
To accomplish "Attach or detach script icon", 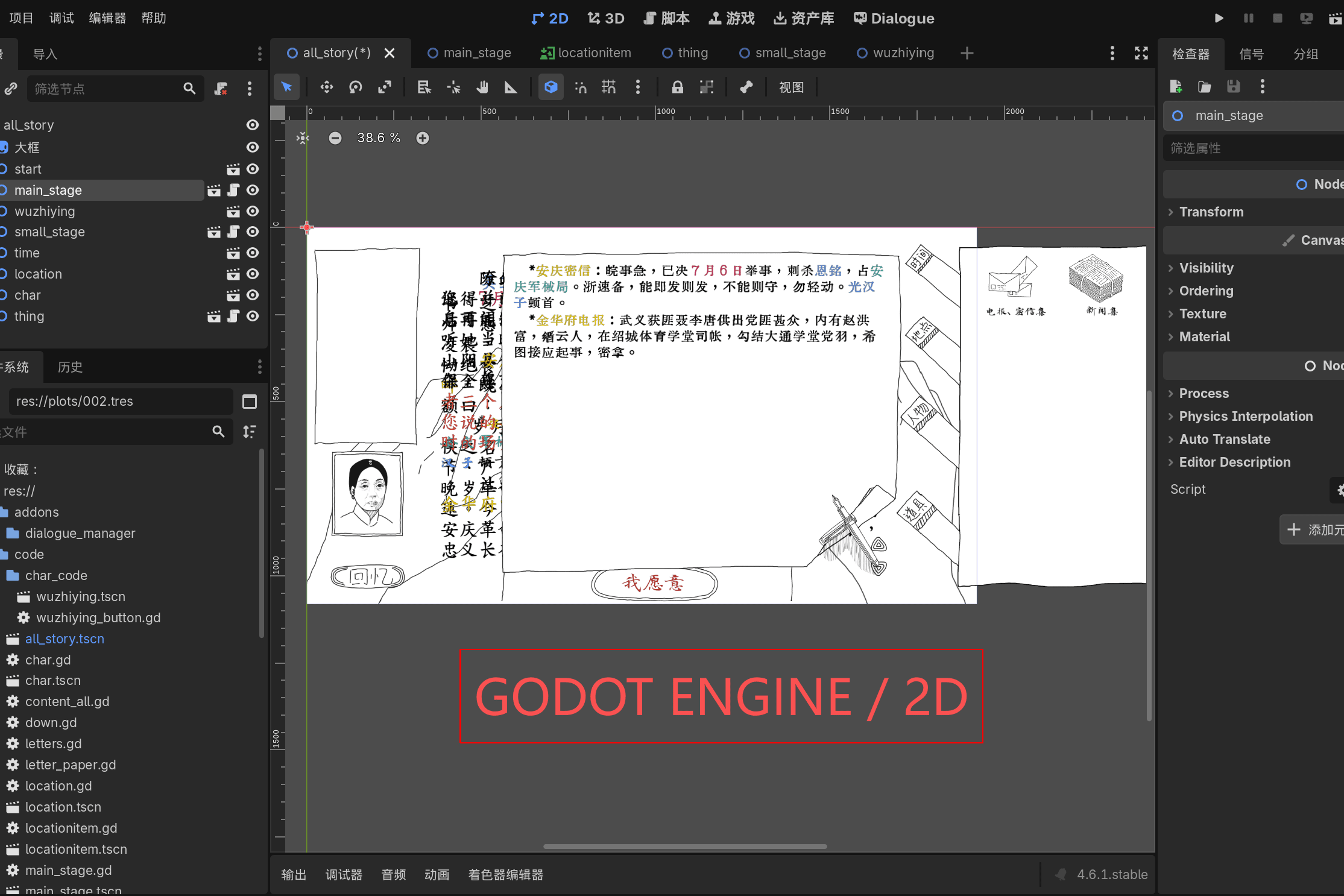I will [x=221, y=89].
